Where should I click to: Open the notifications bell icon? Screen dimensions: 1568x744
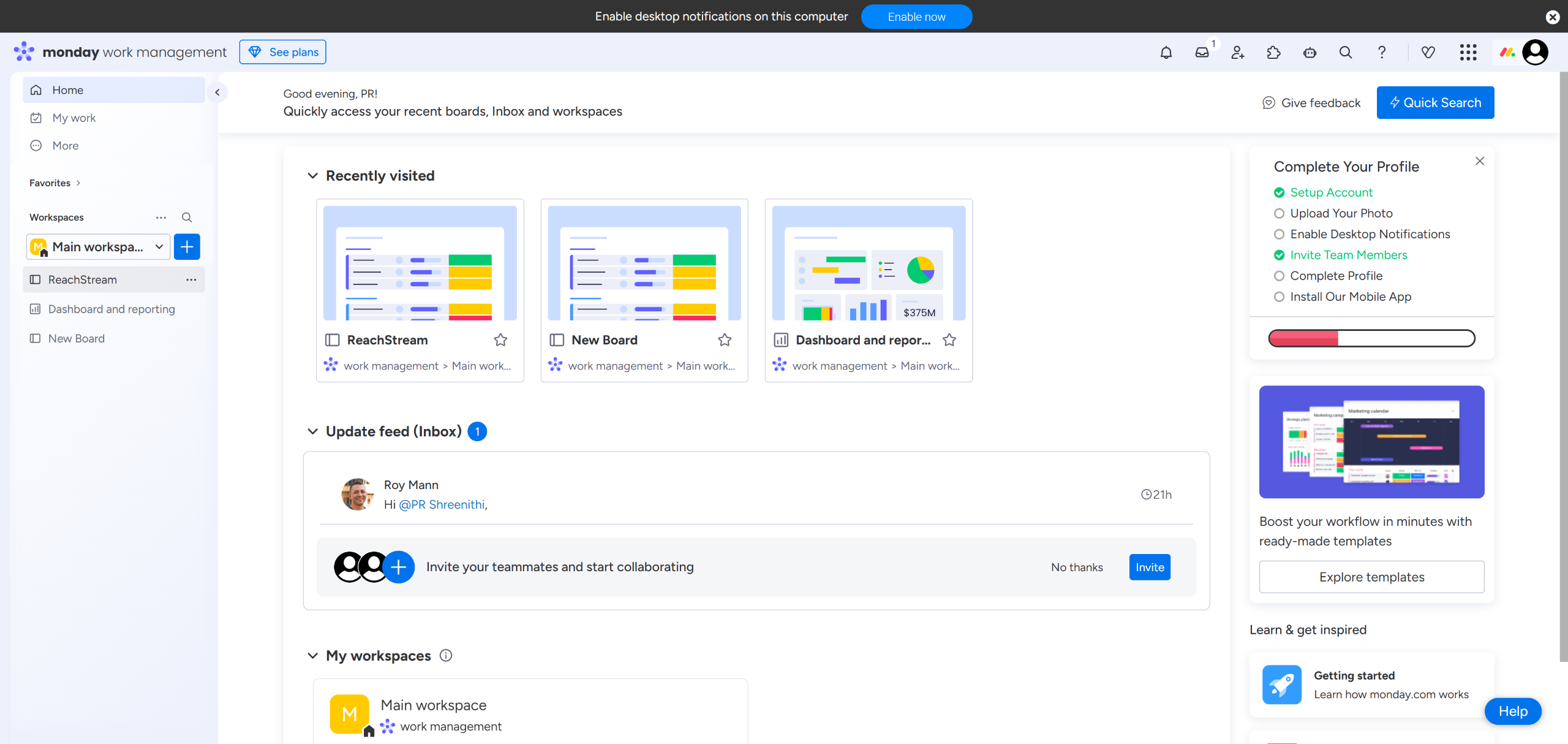(x=1166, y=53)
